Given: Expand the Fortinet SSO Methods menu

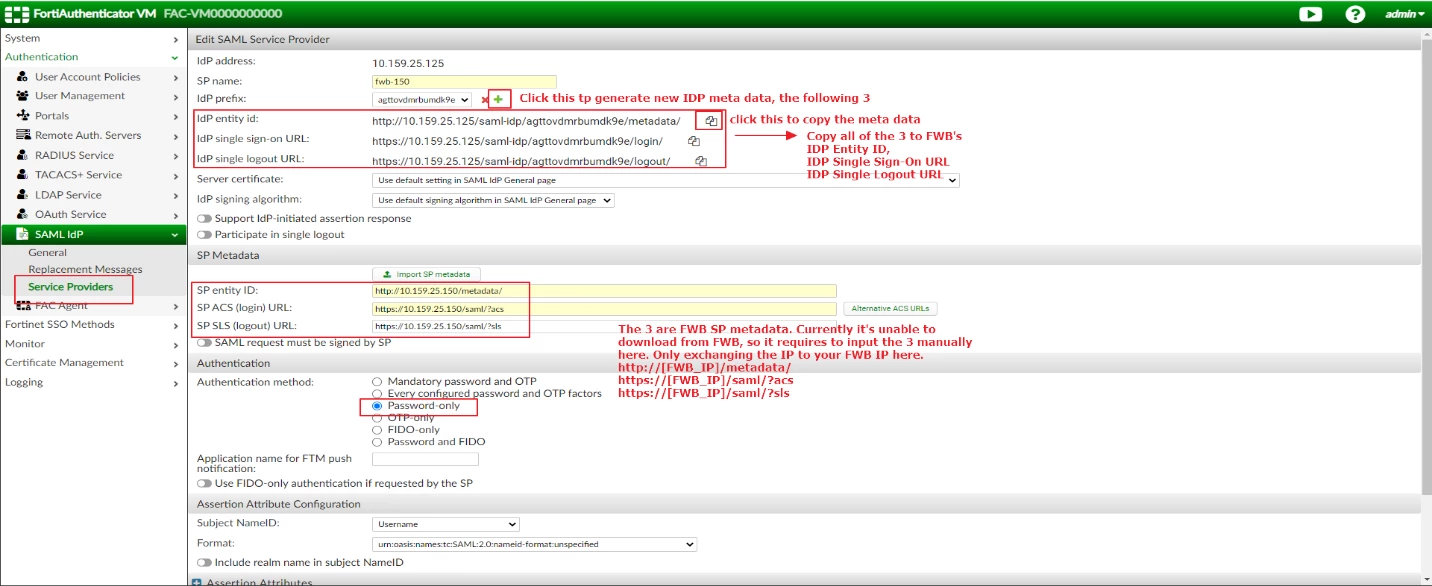Looking at the screenshot, I should coord(91,325).
